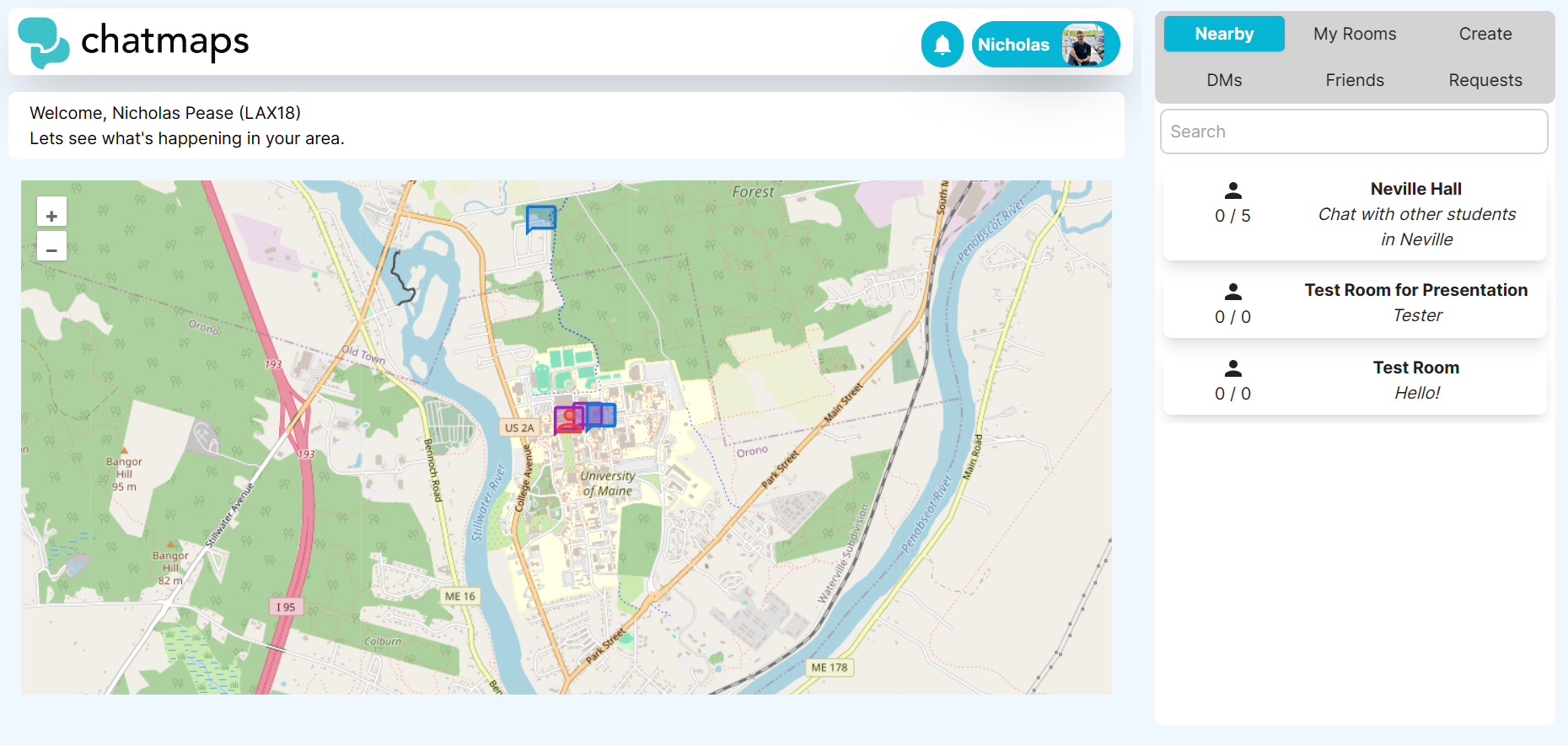Open the Nicholas profile button

(x=1014, y=45)
